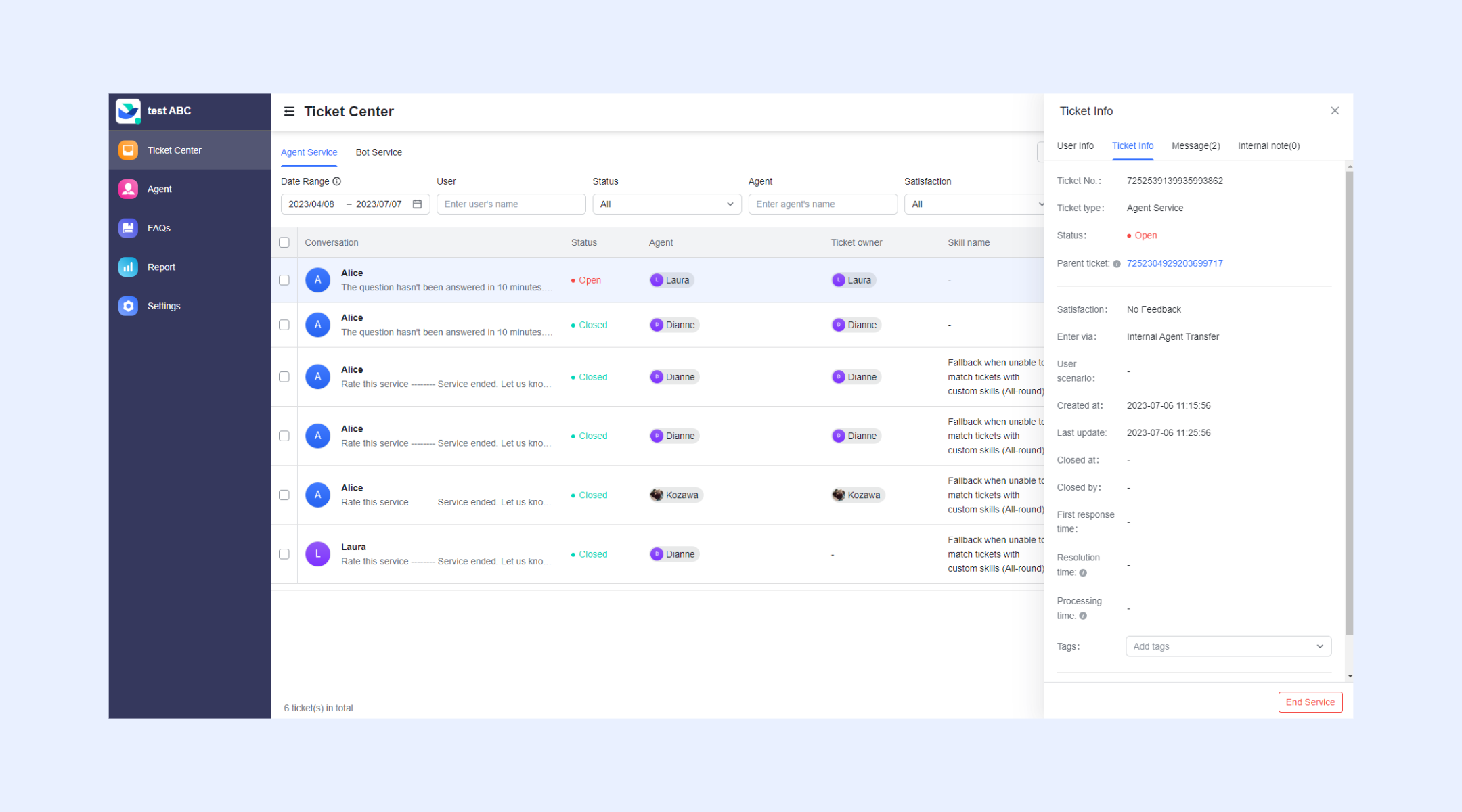Click the Conversation column header
Screen dimensions: 1462x812
point(331,242)
